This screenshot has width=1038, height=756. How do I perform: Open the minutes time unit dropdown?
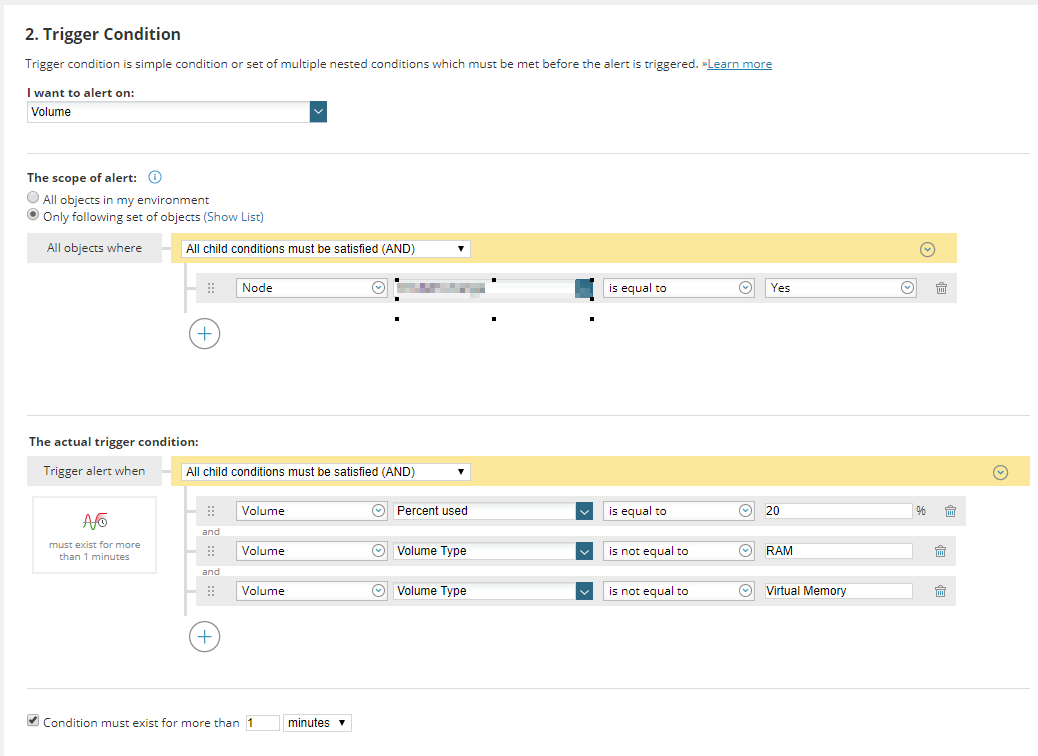(x=317, y=722)
